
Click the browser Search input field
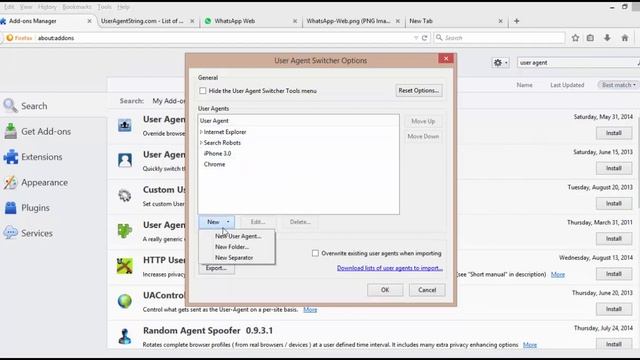click(500, 38)
